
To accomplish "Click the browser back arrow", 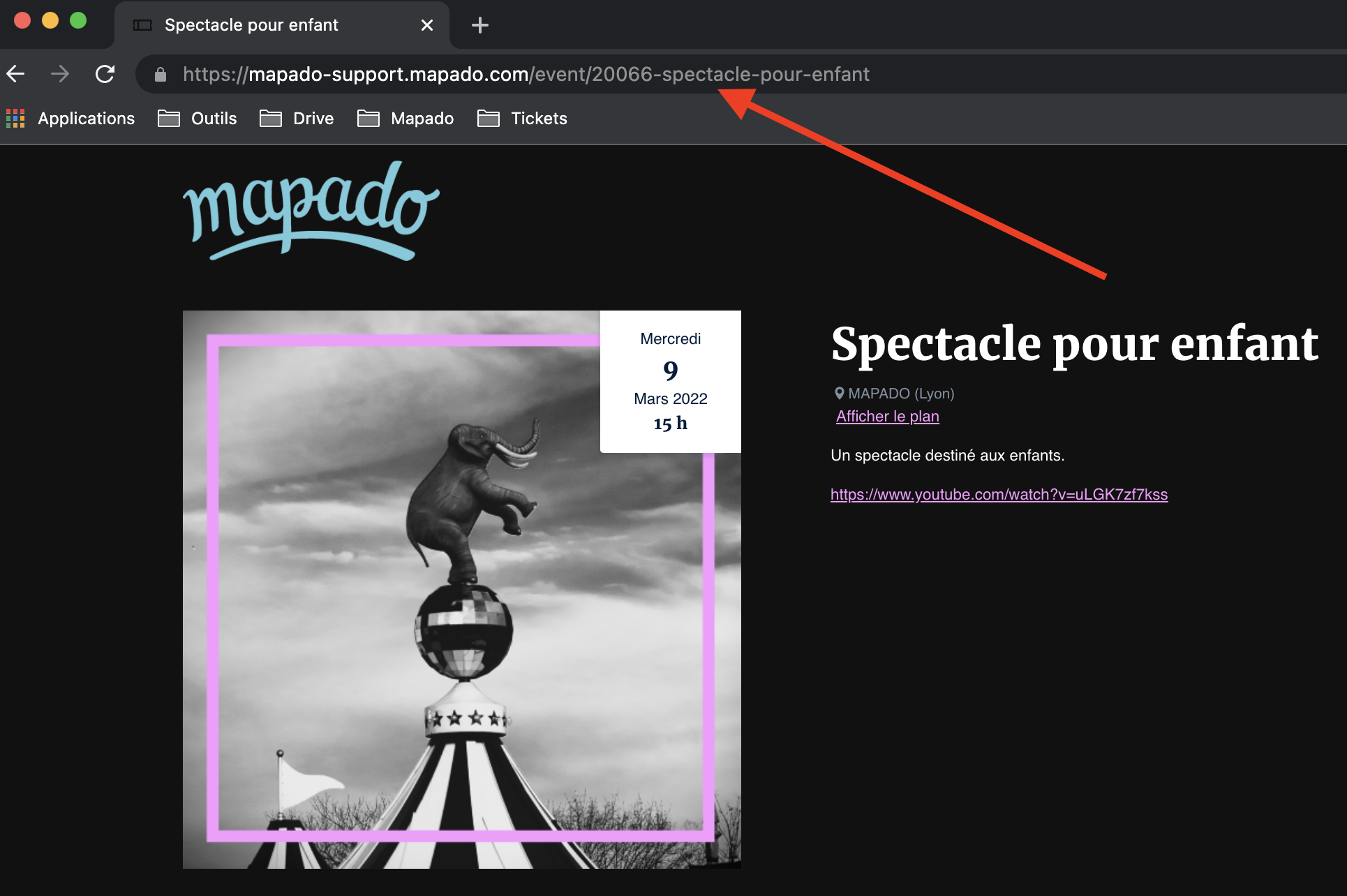I will click(x=16, y=74).
